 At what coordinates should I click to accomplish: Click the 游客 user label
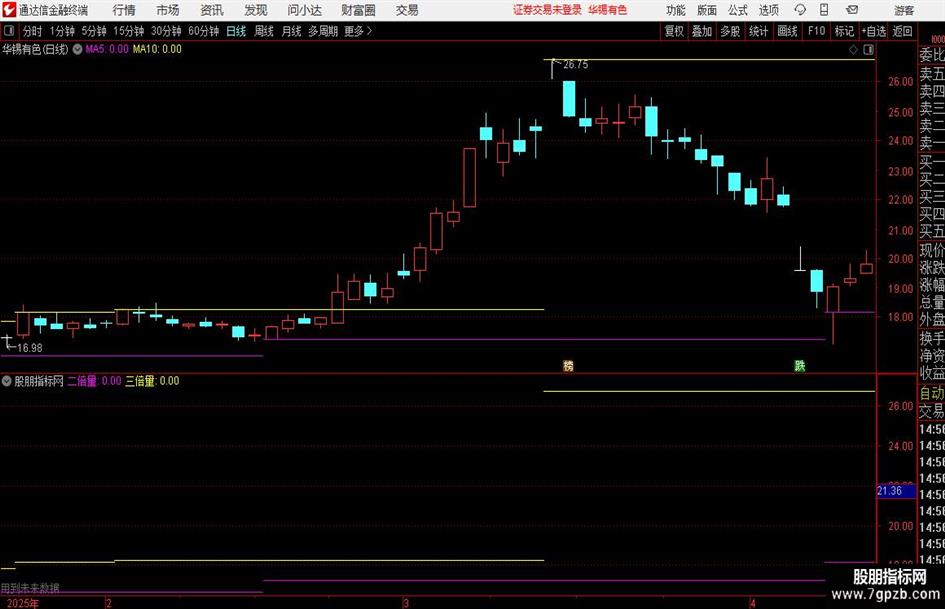point(904,10)
